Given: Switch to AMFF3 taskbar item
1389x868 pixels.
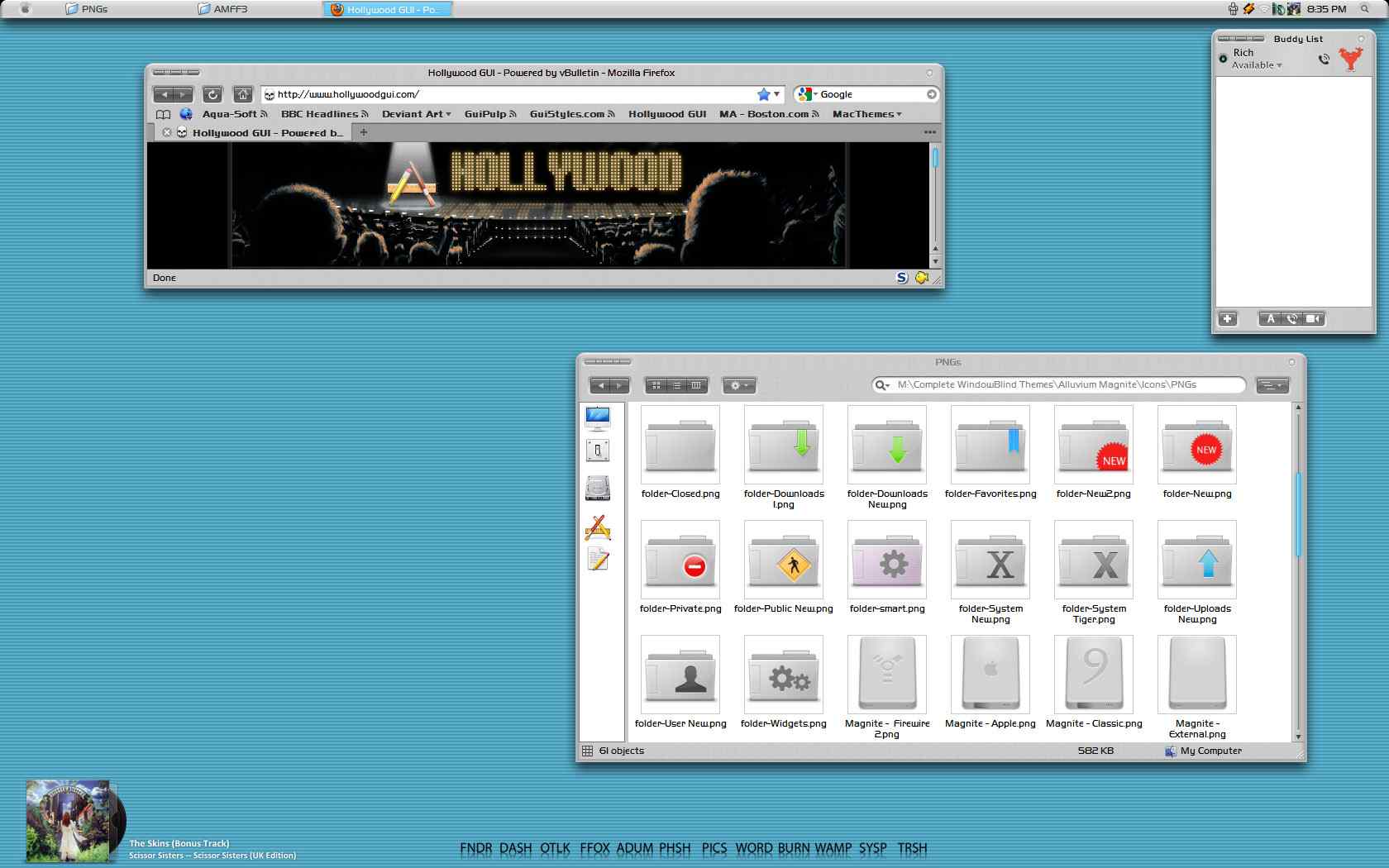Looking at the screenshot, I should [223, 9].
